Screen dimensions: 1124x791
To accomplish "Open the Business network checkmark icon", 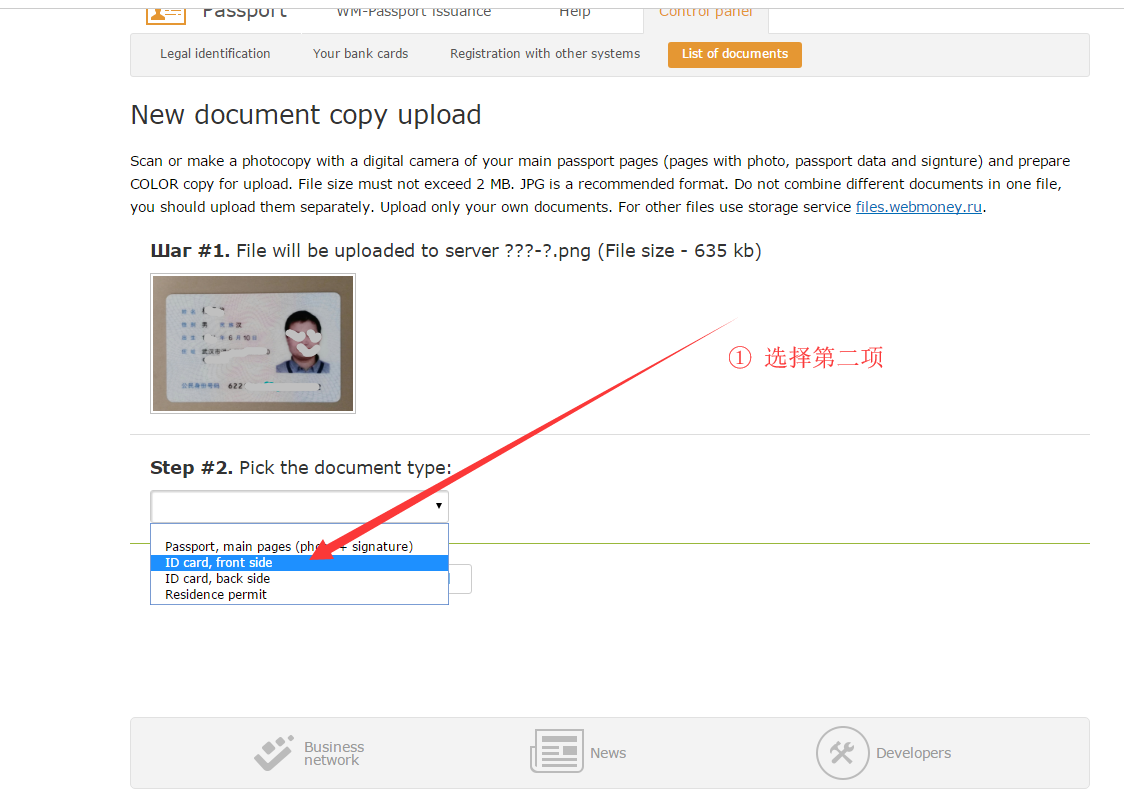I will click(x=274, y=753).
